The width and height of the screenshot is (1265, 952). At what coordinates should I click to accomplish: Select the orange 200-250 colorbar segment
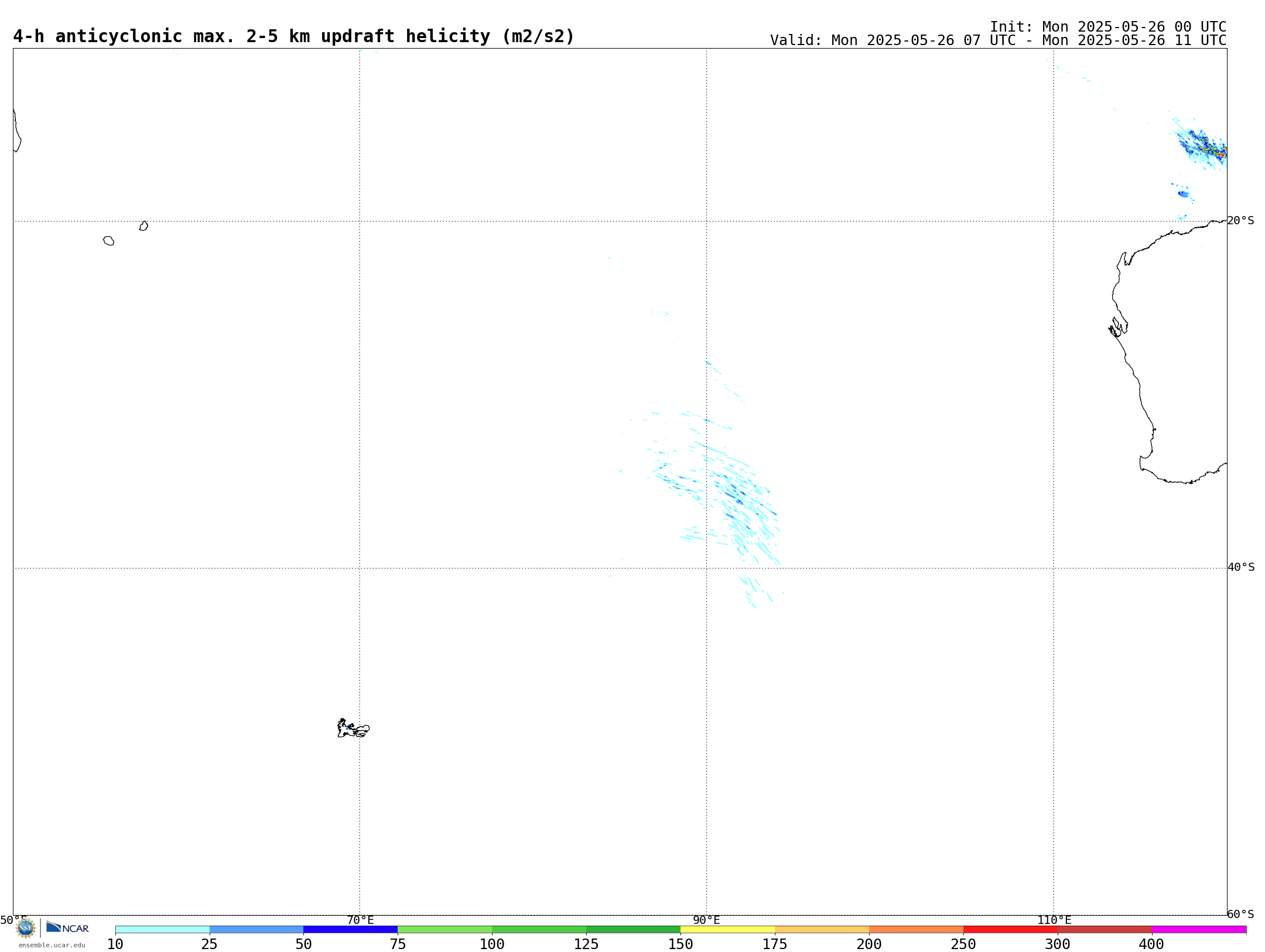point(917,930)
